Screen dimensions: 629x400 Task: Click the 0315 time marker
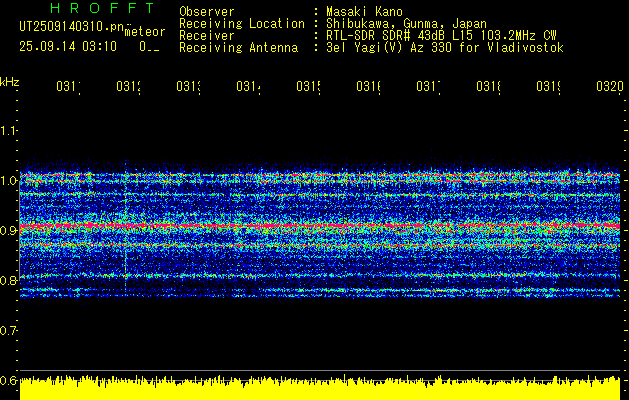point(308,87)
